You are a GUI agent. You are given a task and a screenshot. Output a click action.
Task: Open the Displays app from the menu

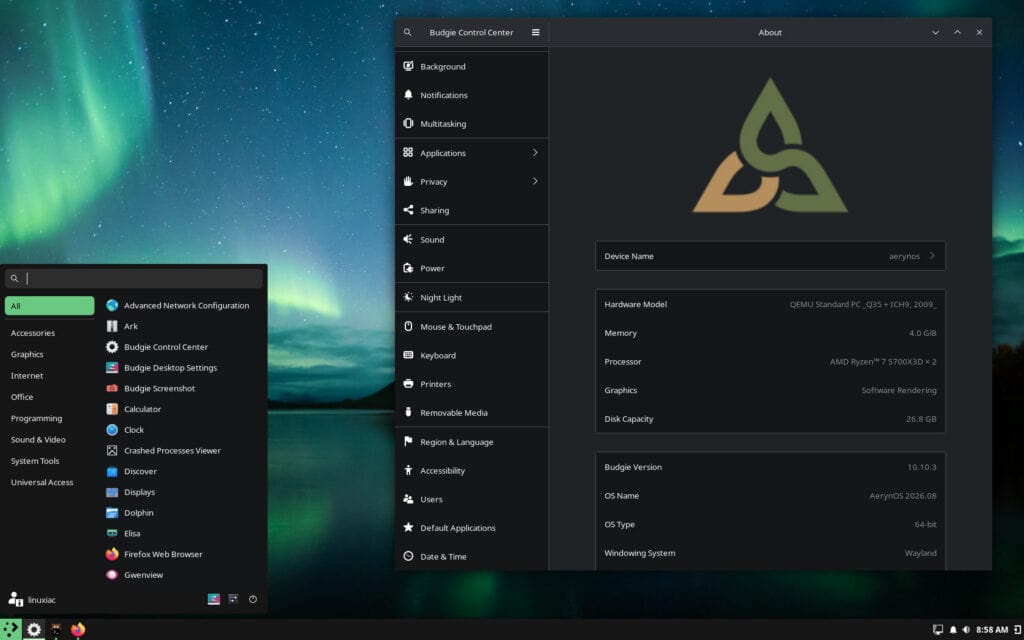pos(183,492)
